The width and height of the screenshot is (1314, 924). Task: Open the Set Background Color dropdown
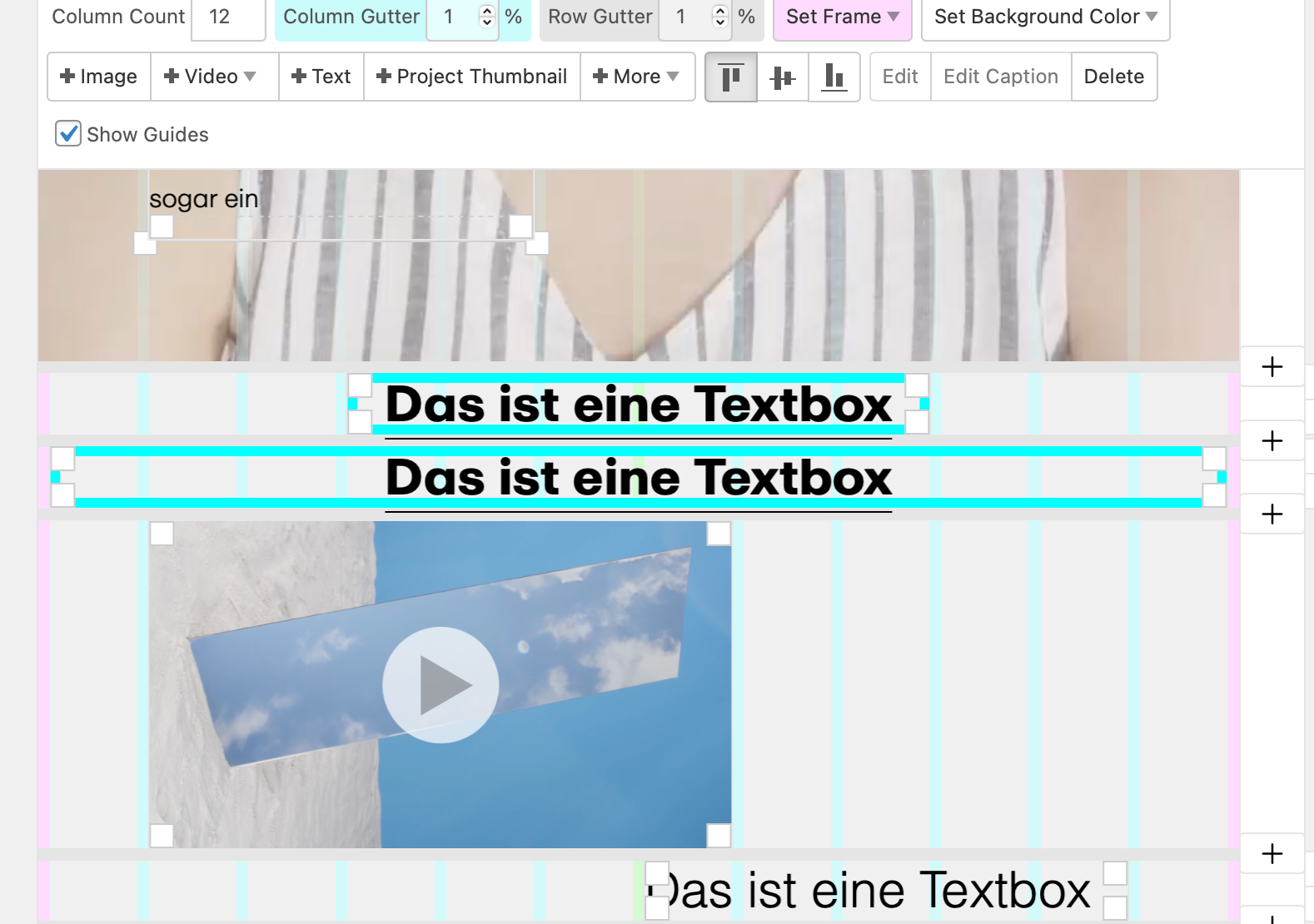(x=1045, y=17)
